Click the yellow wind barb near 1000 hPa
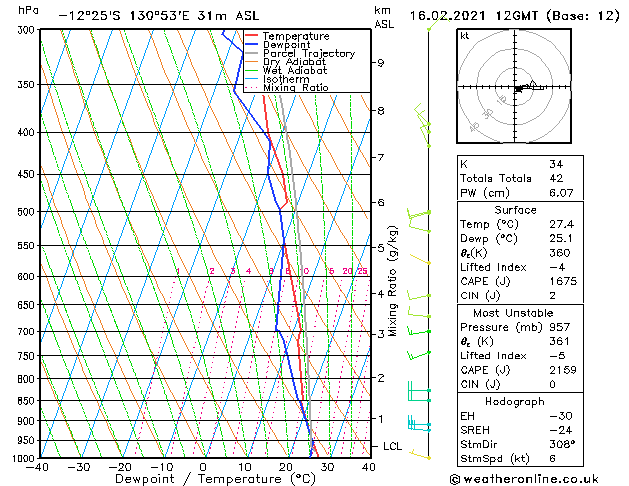Image resolution: width=629 pixels, height=486 pixels. (420, 454)
